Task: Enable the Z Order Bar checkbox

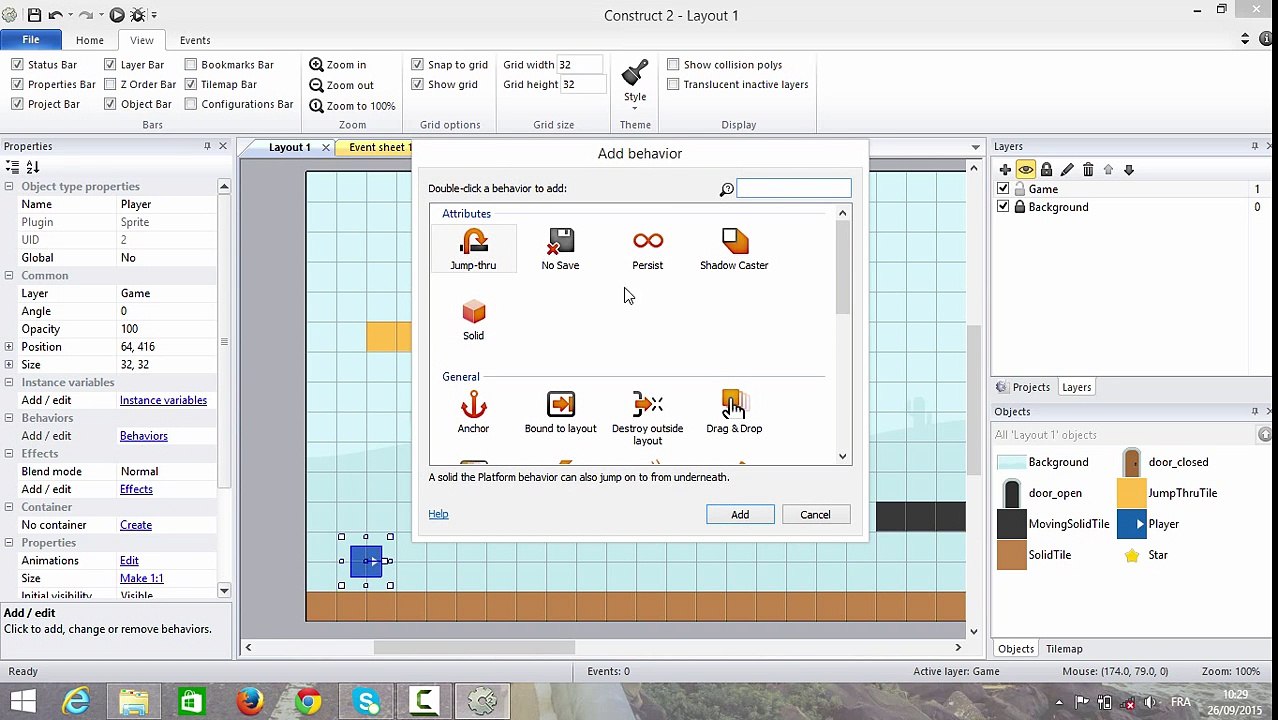Action: 110,85
